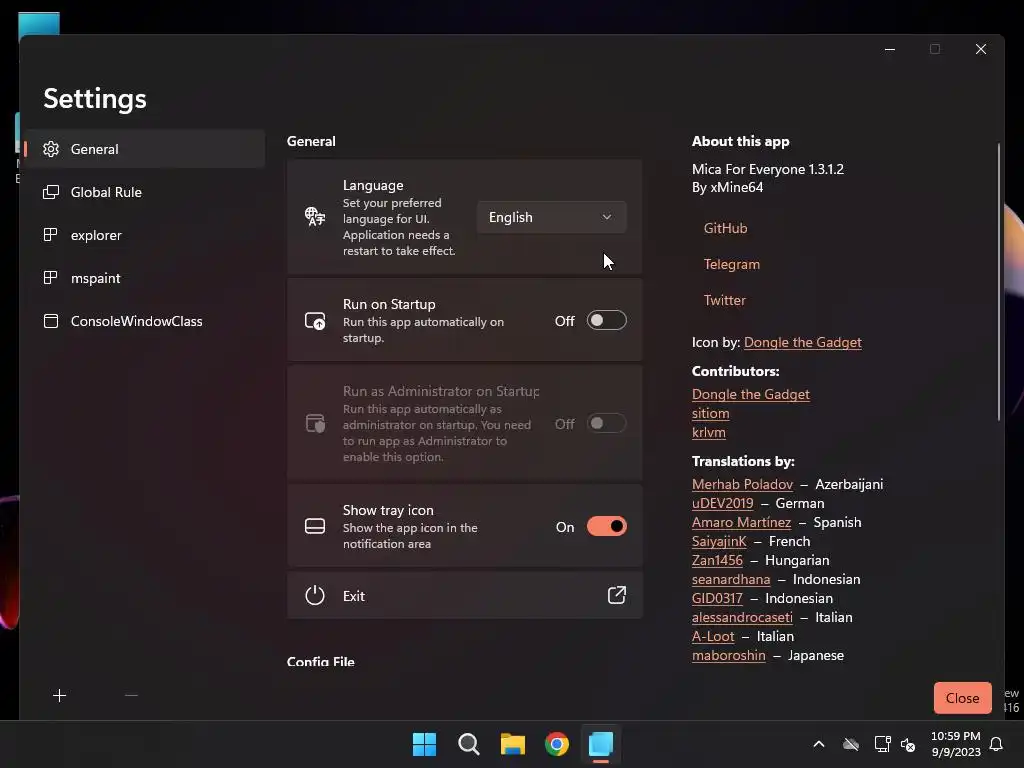
Task: Minimize the Settings window
Action: tap(889, 49)
